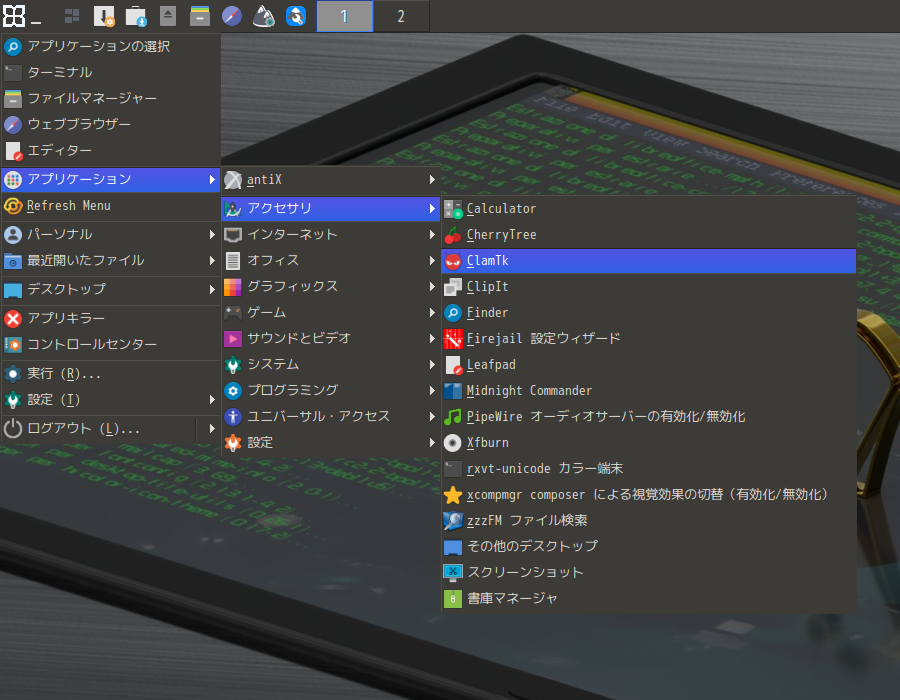900x700 pixels.
Task: Click 実行 (R)... run command
Action: 111,374
